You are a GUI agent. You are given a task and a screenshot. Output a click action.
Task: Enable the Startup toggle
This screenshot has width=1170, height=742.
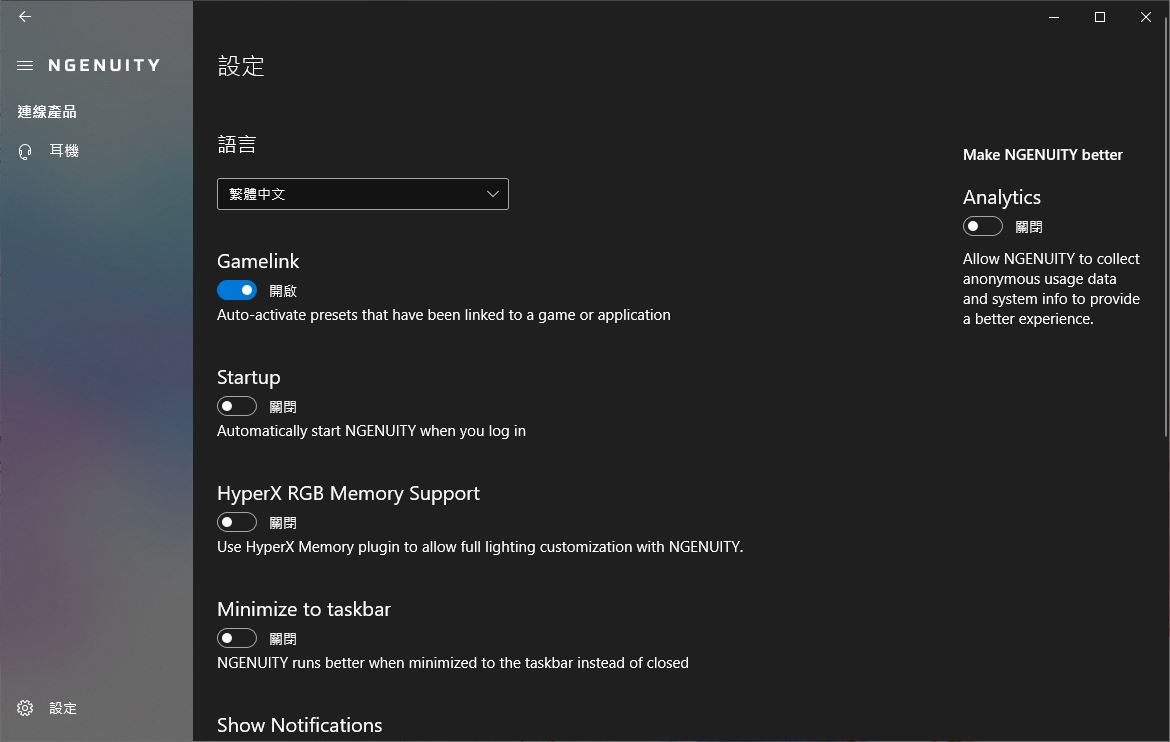pyautogui.click(x=237, y=406)
